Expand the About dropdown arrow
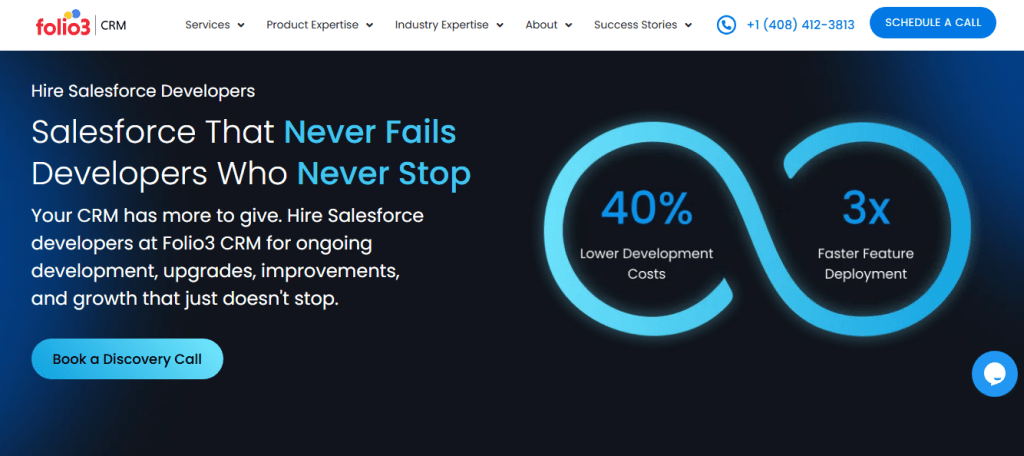The height and width of the screenshot is (456, 1024). [569, 25]
